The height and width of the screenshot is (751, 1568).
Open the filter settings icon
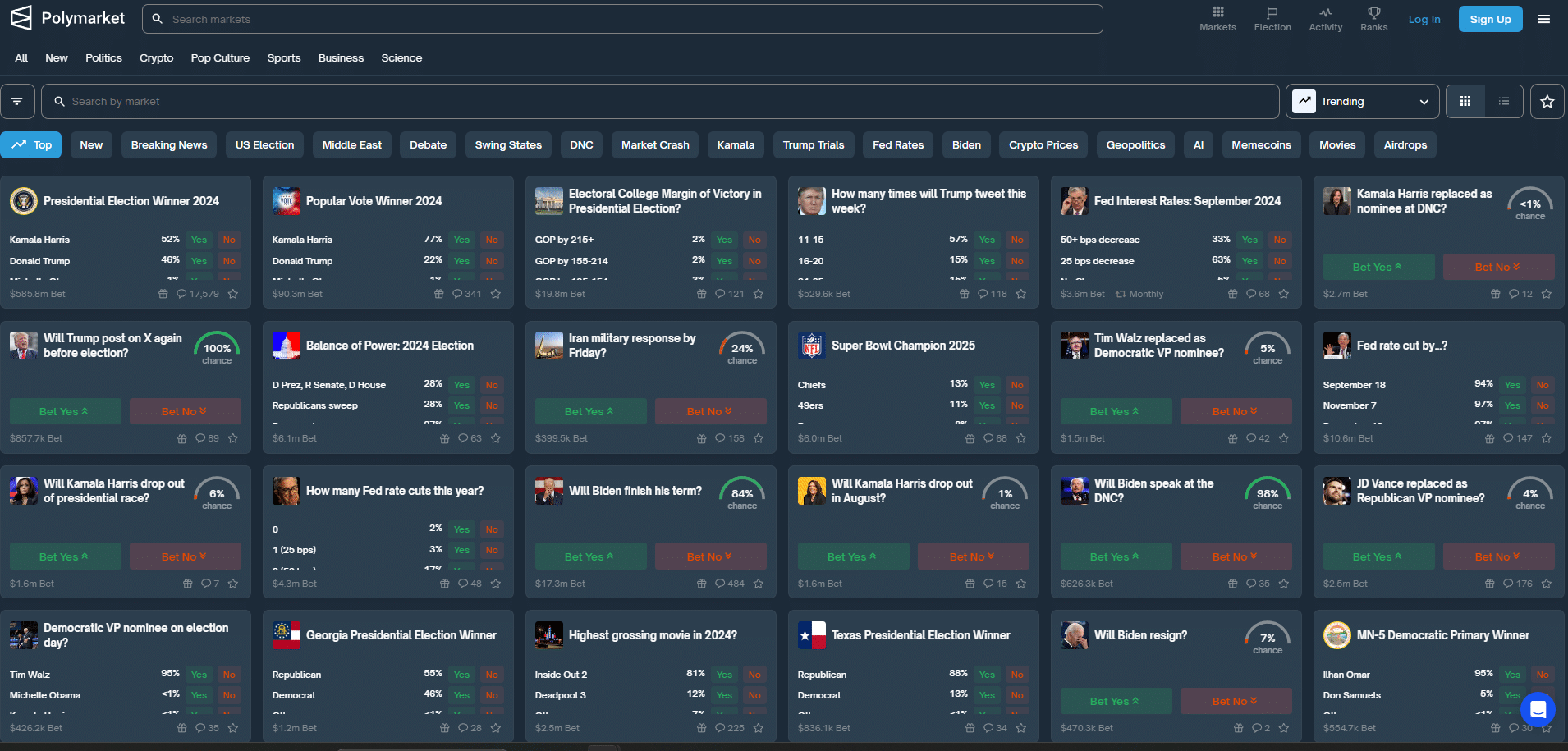tap(17, 101)
